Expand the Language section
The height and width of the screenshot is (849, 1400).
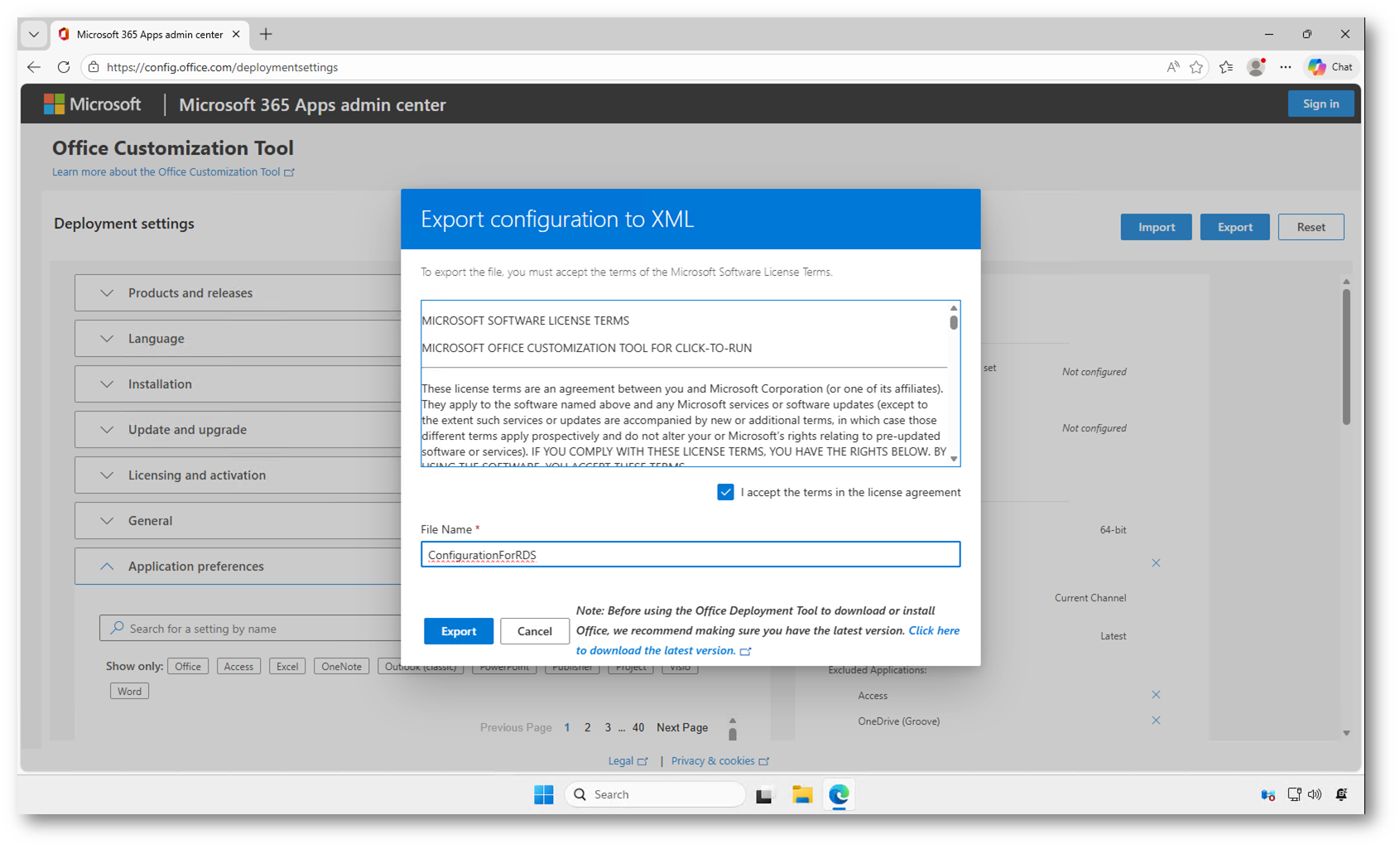tap(238, 339)
